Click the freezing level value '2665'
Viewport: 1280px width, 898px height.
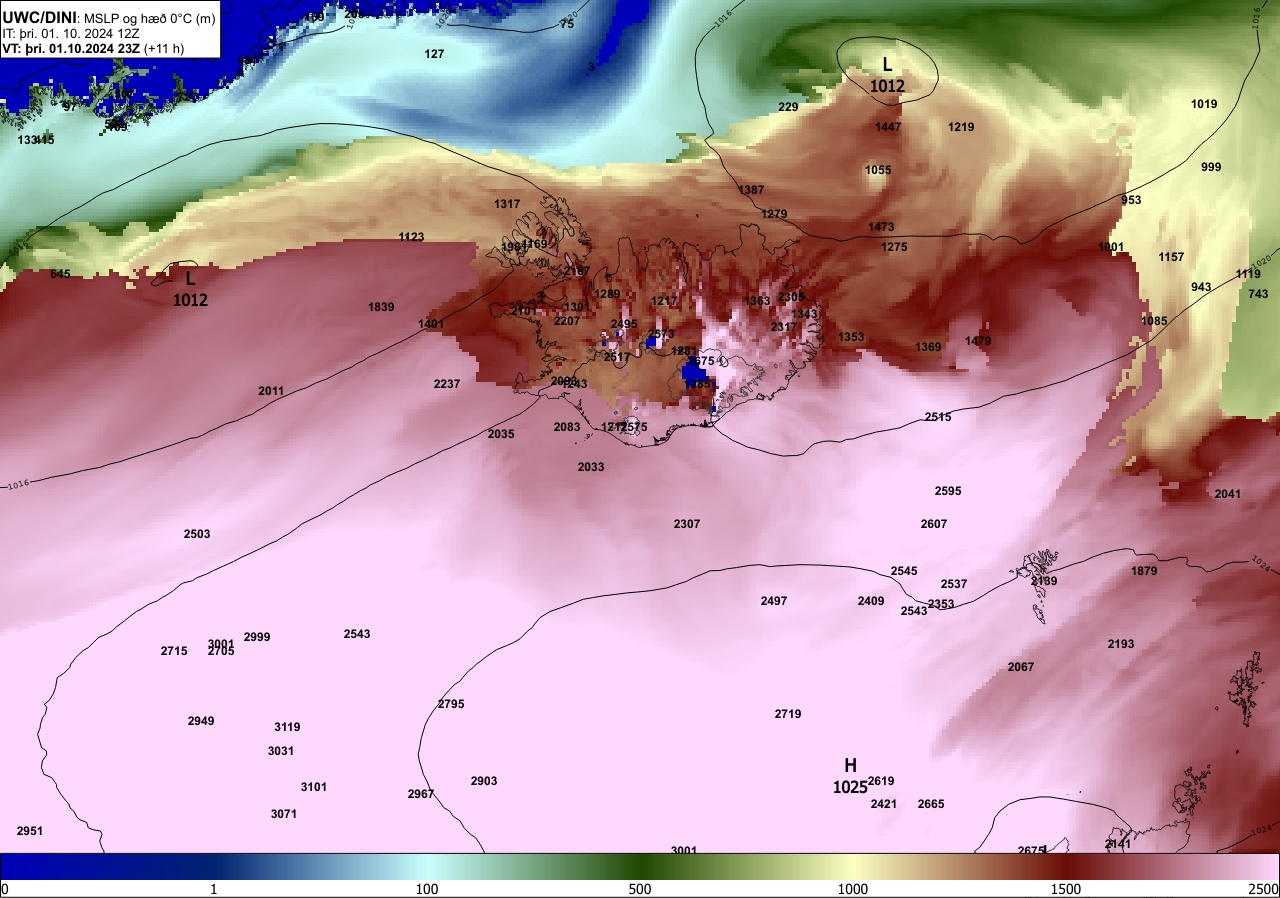931,804
